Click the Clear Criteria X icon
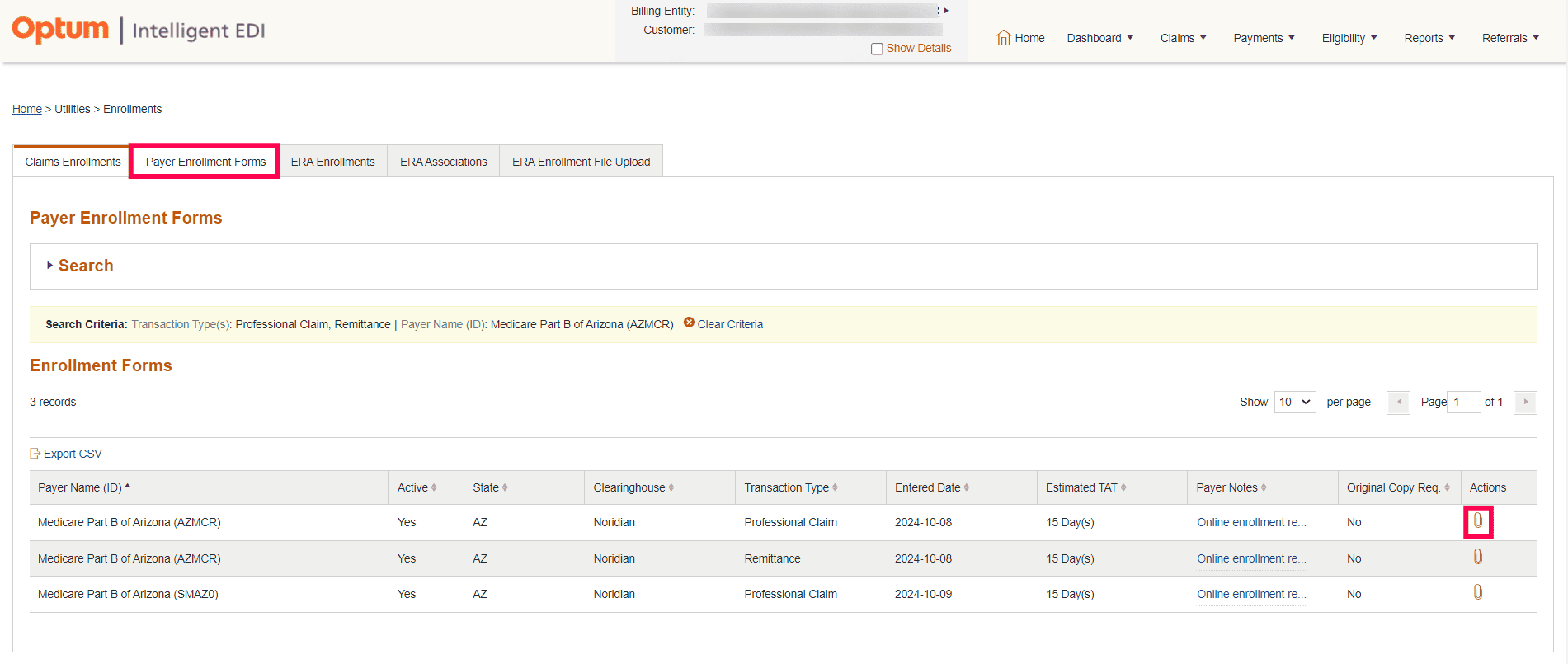Viewport: 1568px width, 664px height. pos(689,323)
